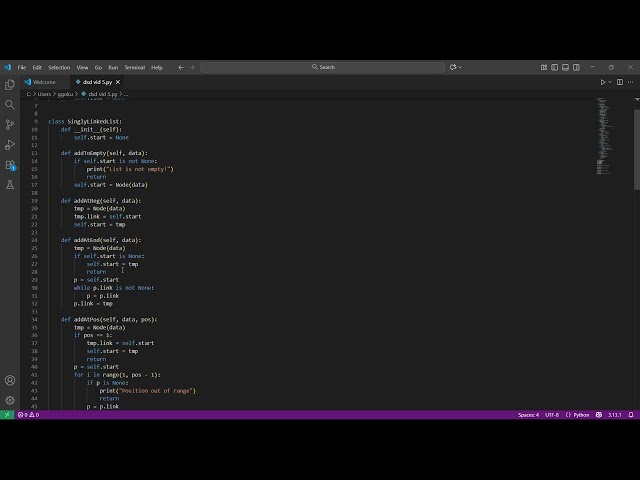Open the remote window indicator
This screenshot has height=480, width=640.
tap(7, 415)
